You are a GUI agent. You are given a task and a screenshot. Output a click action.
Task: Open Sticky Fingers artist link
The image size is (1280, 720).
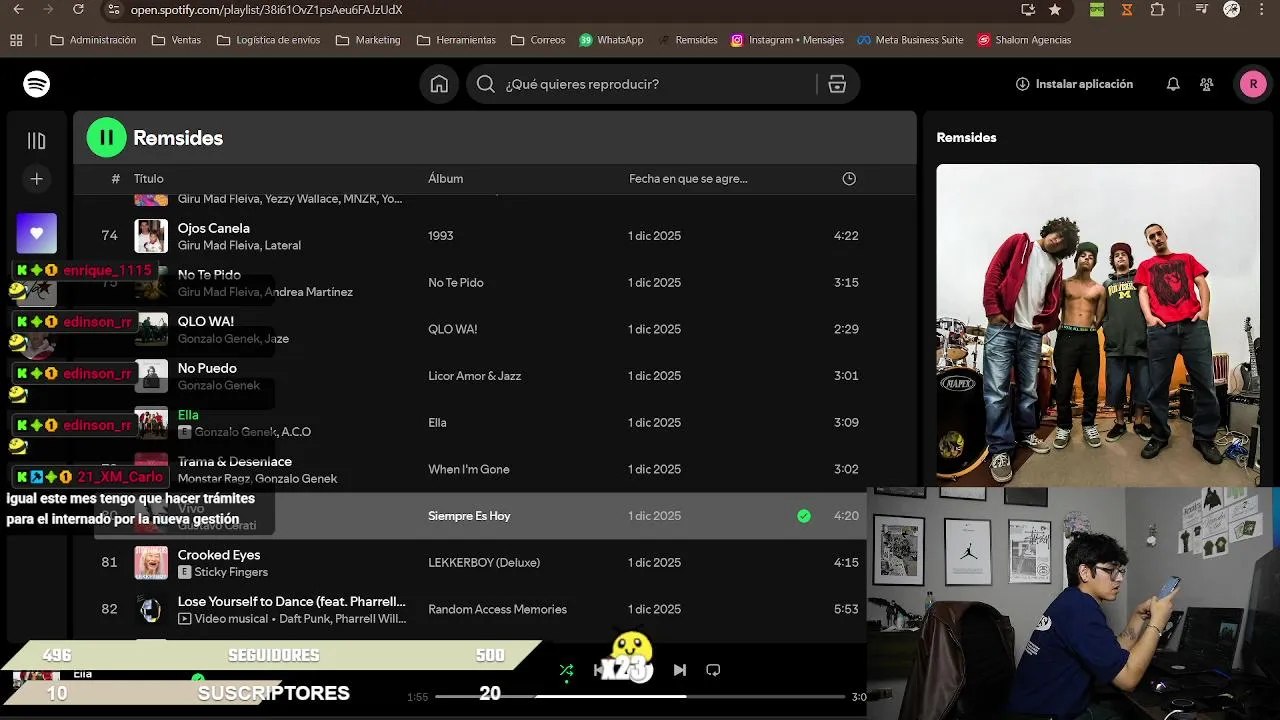tap(231, 572)
